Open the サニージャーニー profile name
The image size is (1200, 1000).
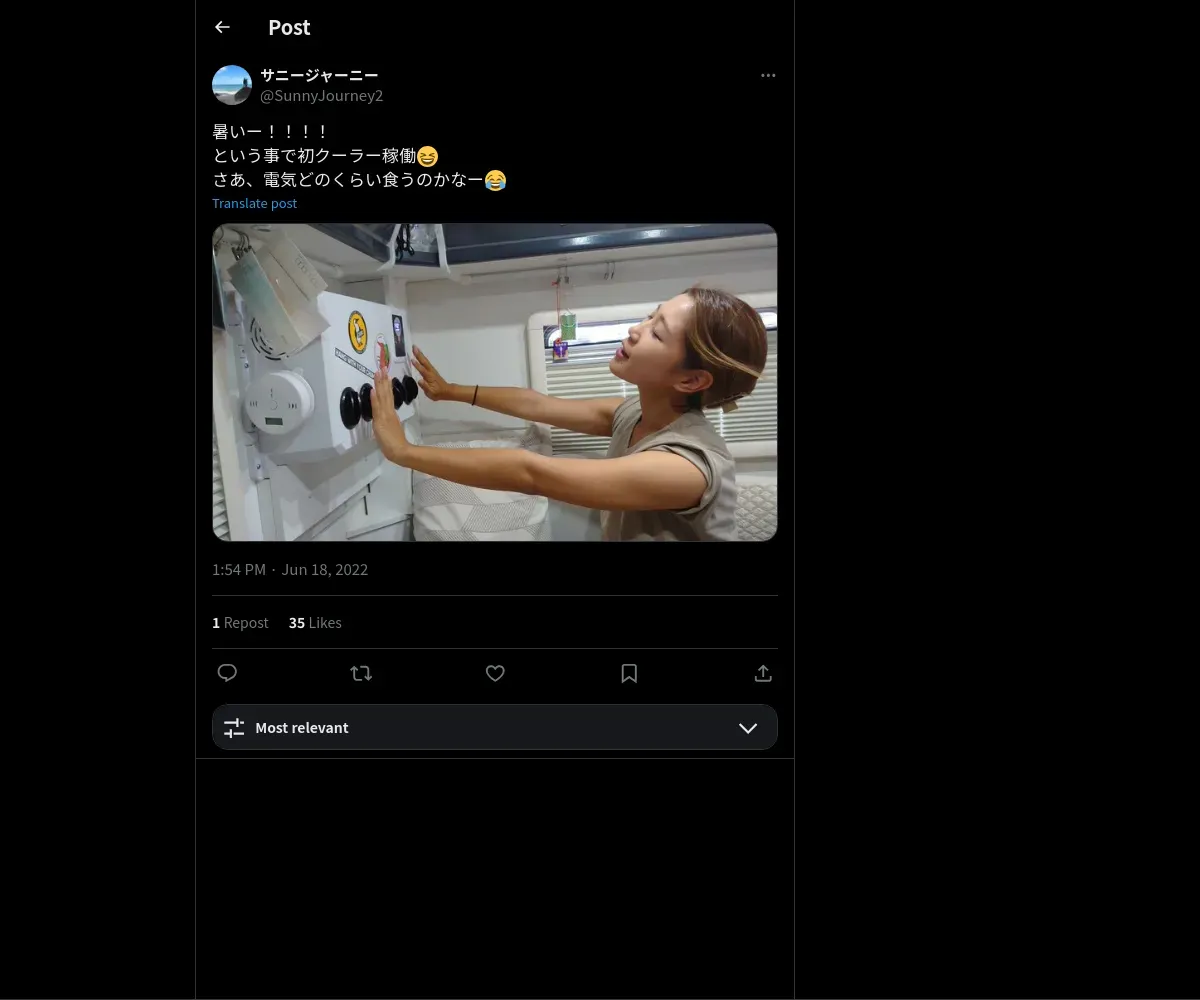pos(319,75)
